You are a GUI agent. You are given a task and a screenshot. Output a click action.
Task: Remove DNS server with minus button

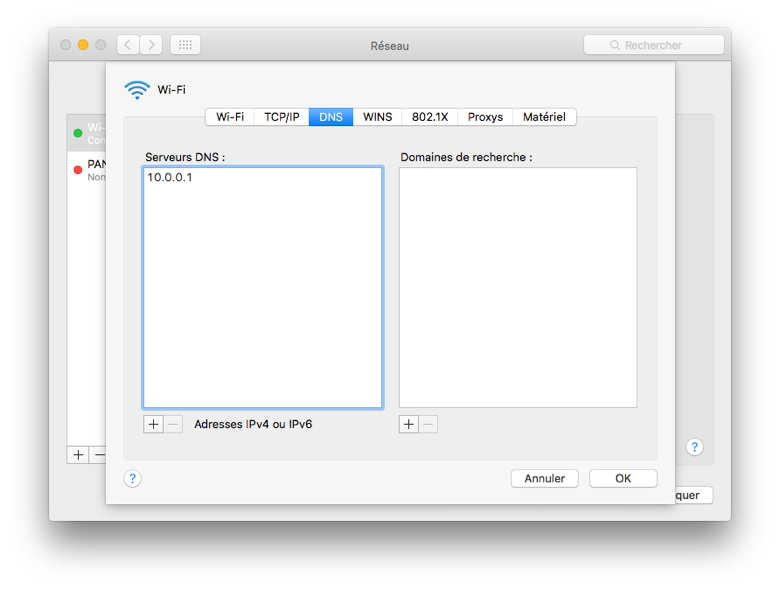click(173, 424)
